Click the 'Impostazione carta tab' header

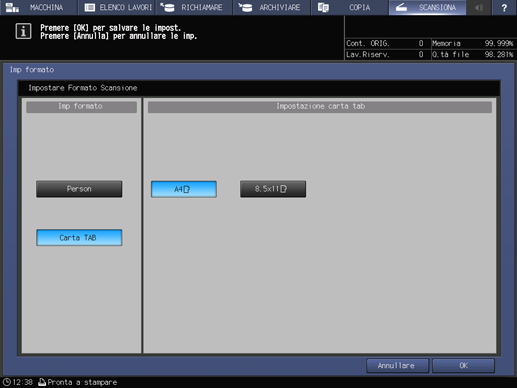(x=320, y=107)
